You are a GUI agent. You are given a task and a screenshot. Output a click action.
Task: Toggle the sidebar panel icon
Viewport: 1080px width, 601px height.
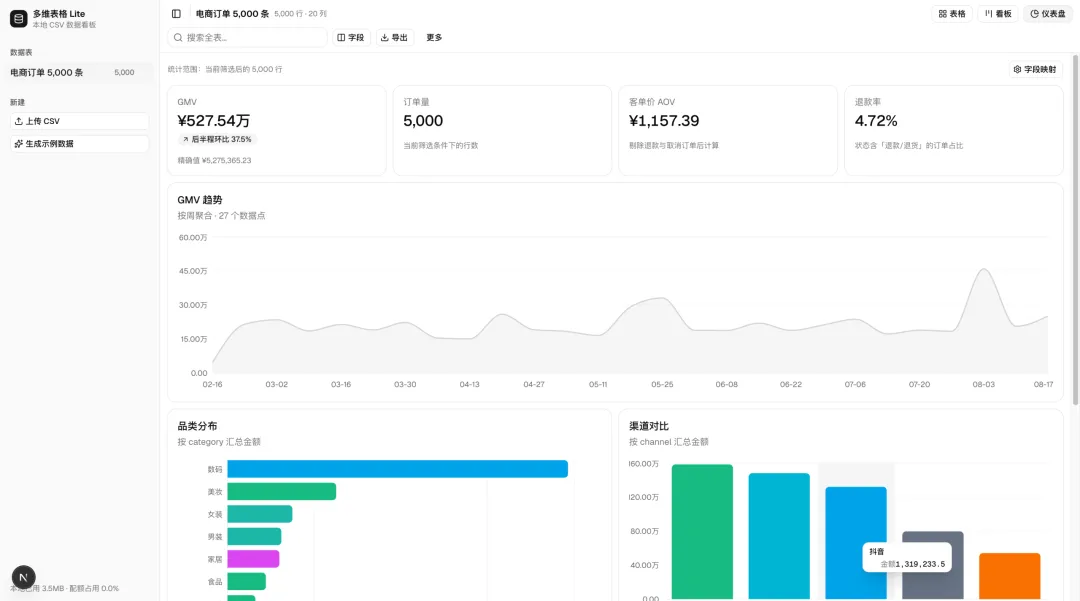[x=176, y=14]
